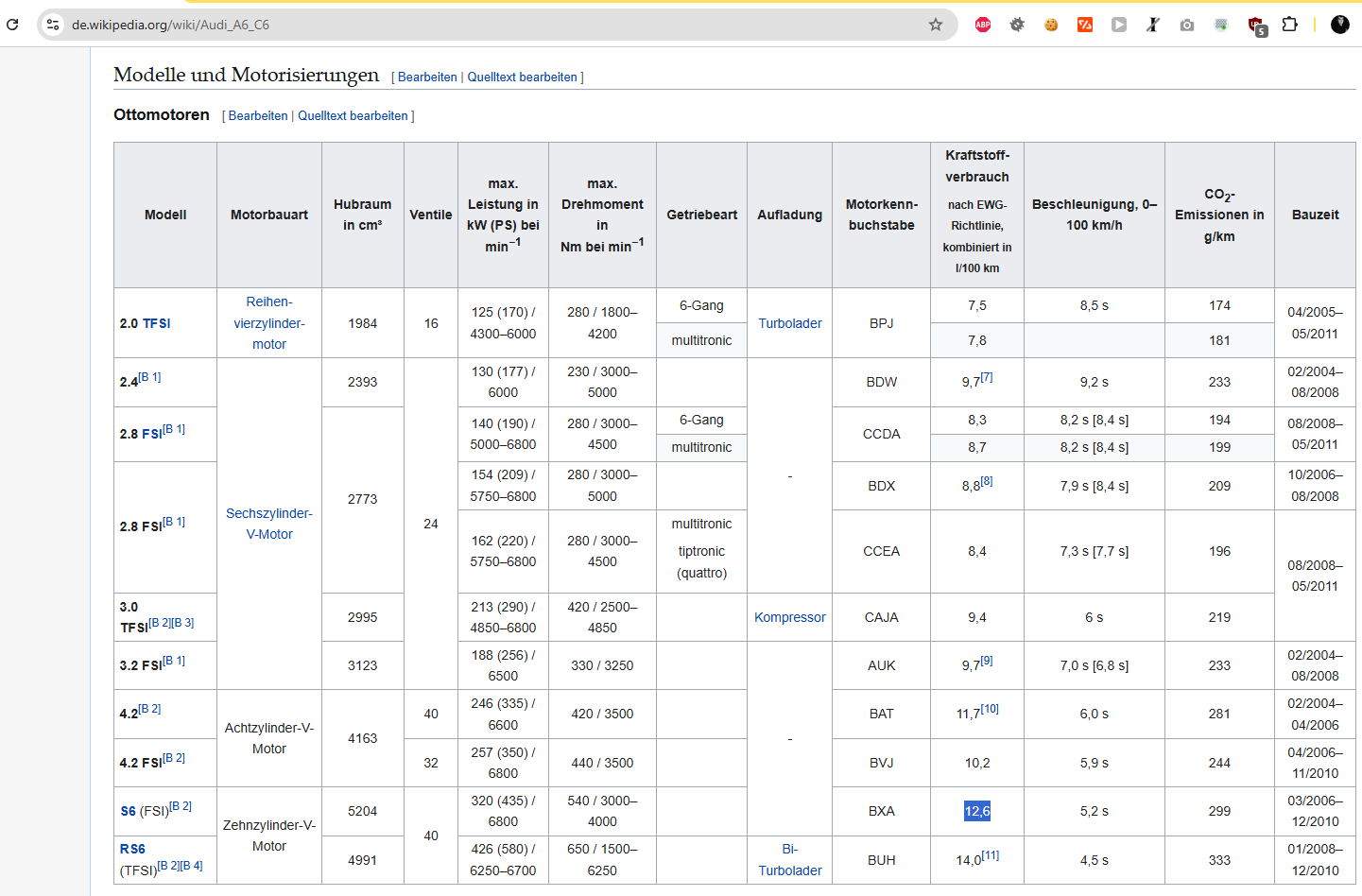Click the Ventile column header
1362x896 pixels.
[431, 215]
